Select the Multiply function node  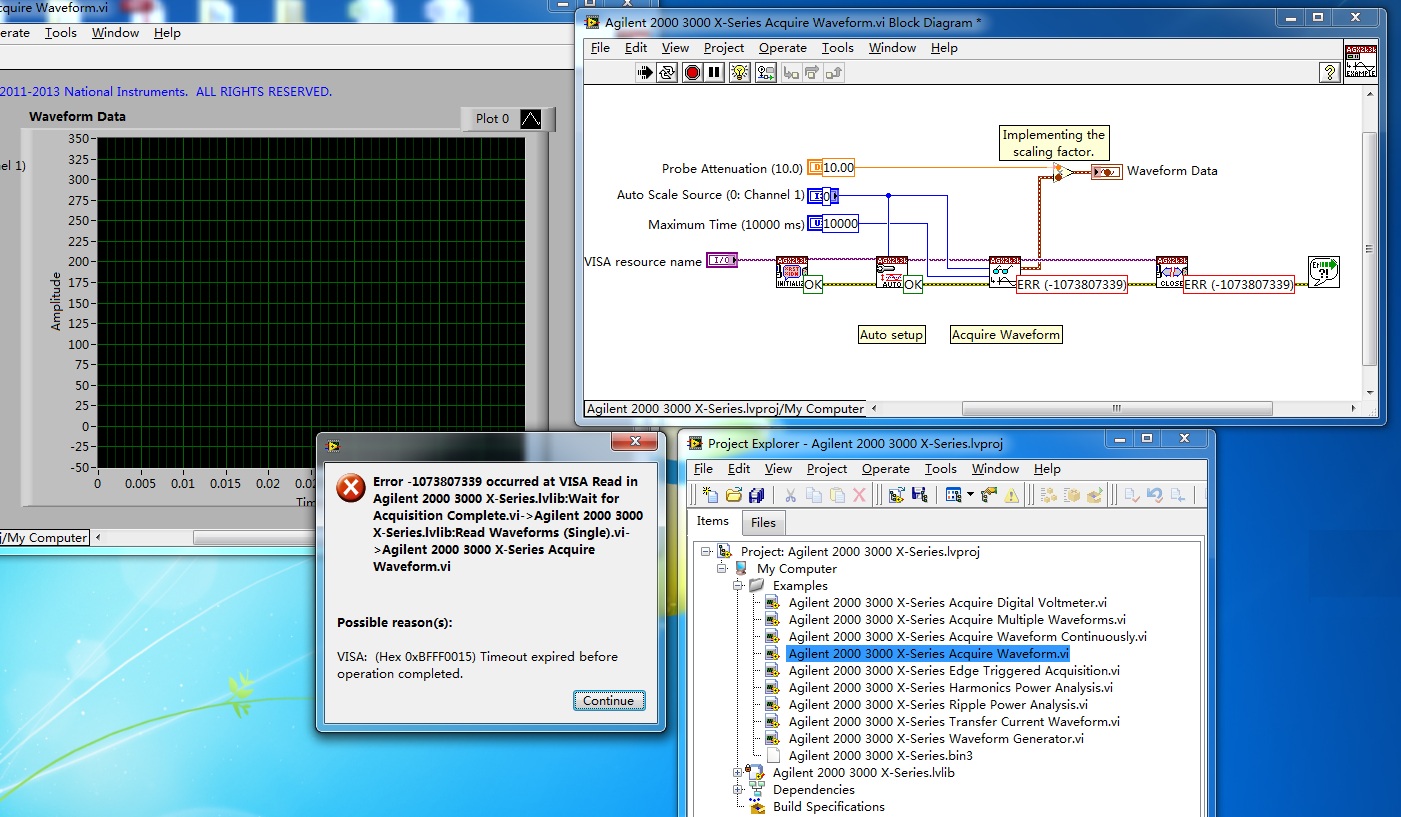pos(1064,172)
